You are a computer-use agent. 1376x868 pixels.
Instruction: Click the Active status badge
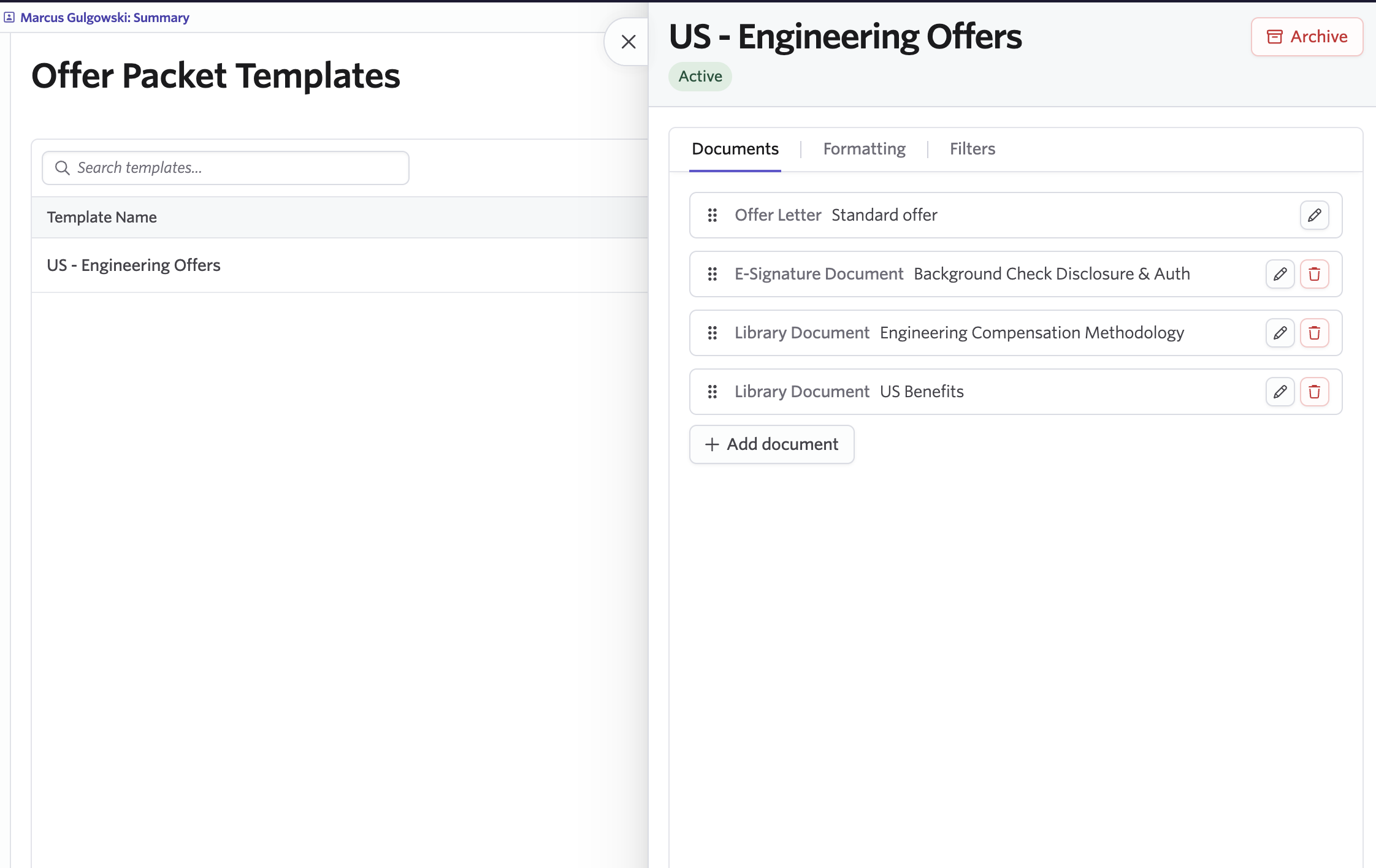700,77
